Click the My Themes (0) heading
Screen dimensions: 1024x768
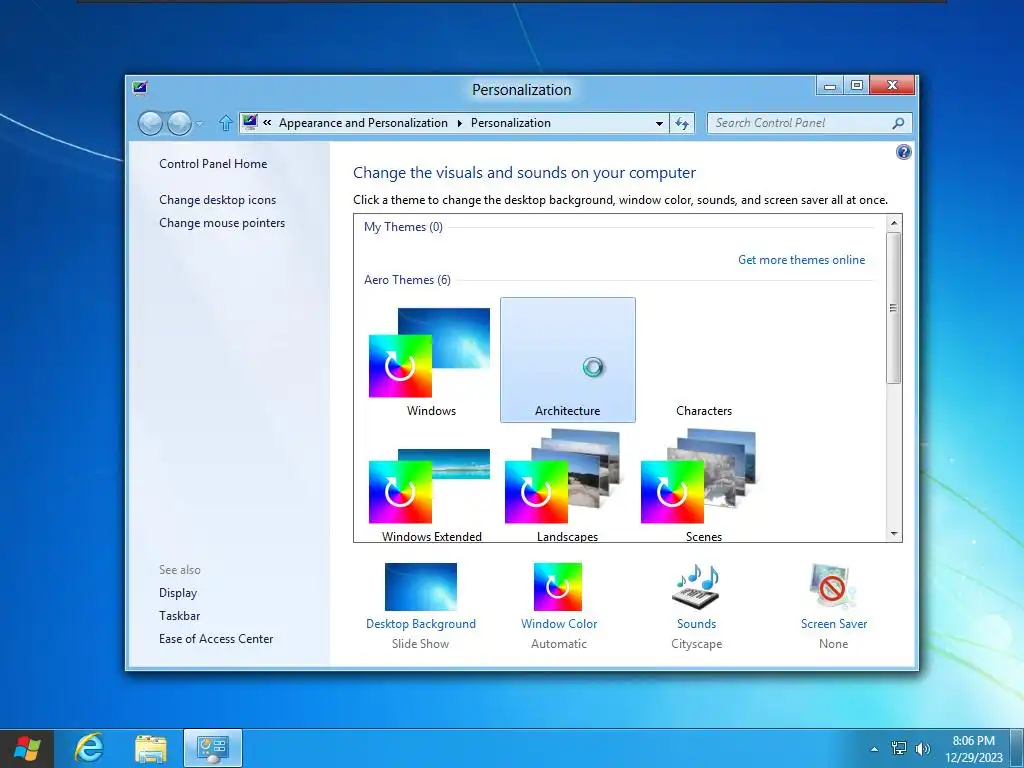[403, 227]
